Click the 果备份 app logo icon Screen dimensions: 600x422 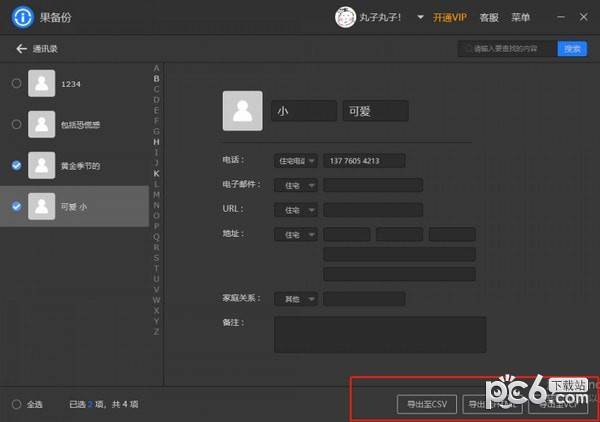[23, 17]
